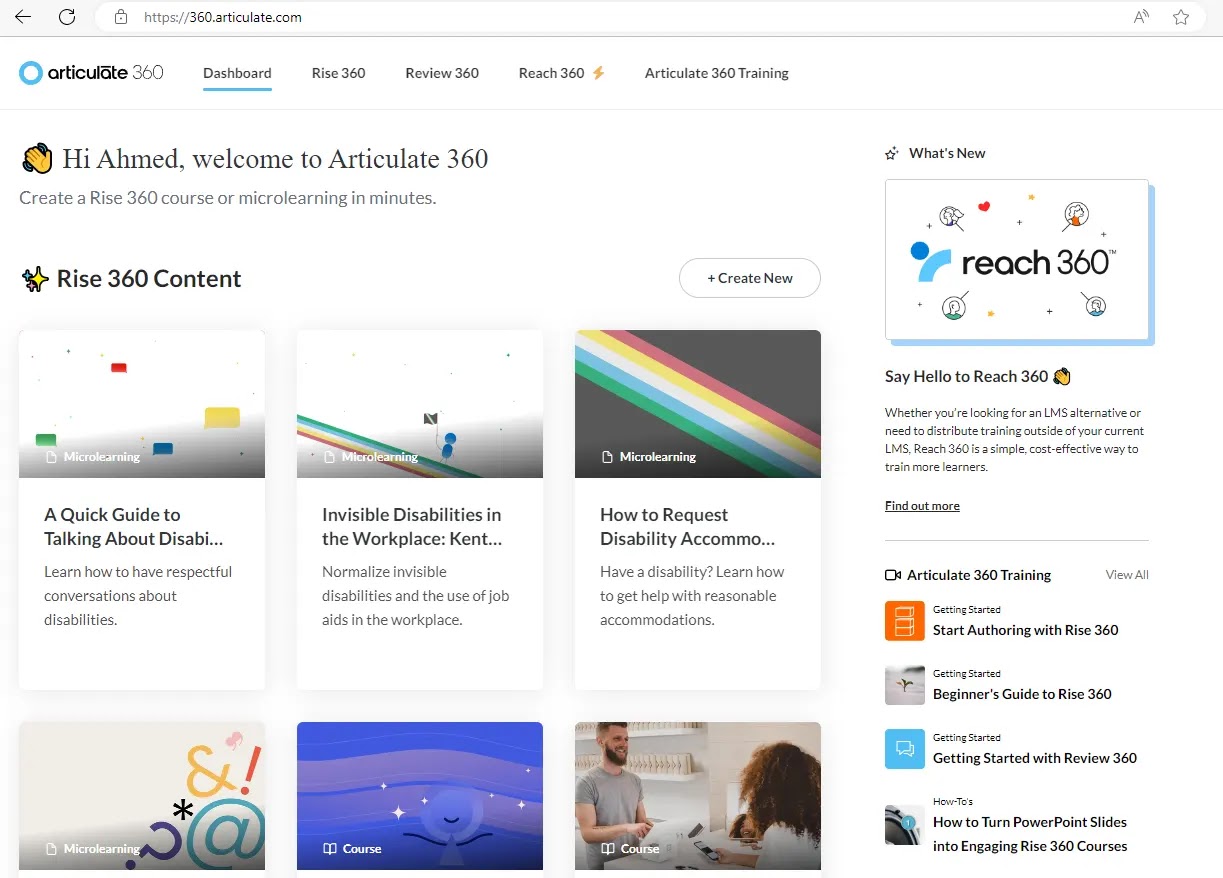Click 'Have a disability? Learn how' description text
The image size is (1223, 878).
pos(692,596)
